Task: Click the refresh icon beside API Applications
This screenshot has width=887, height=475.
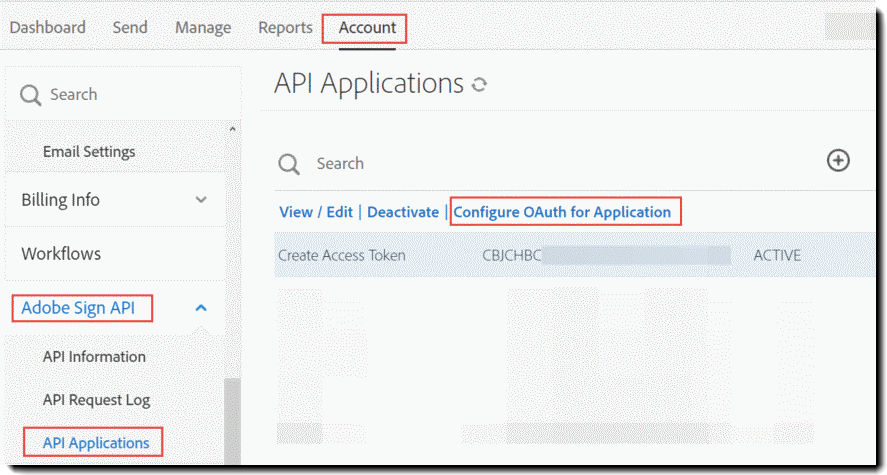Action: pyautogui.click(x=480, y=84)
